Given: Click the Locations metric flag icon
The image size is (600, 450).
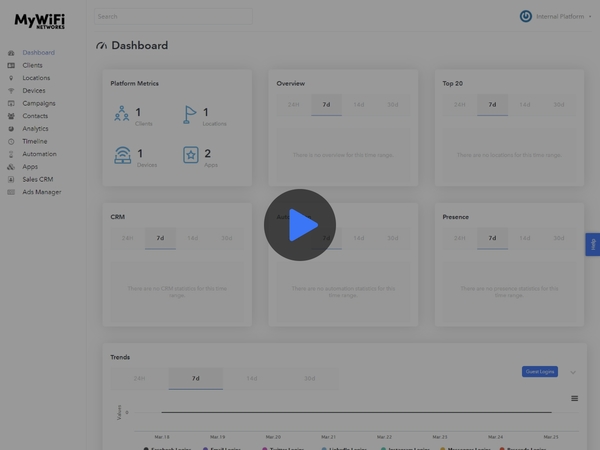Looking at the screenshot, I should [189, 114].
